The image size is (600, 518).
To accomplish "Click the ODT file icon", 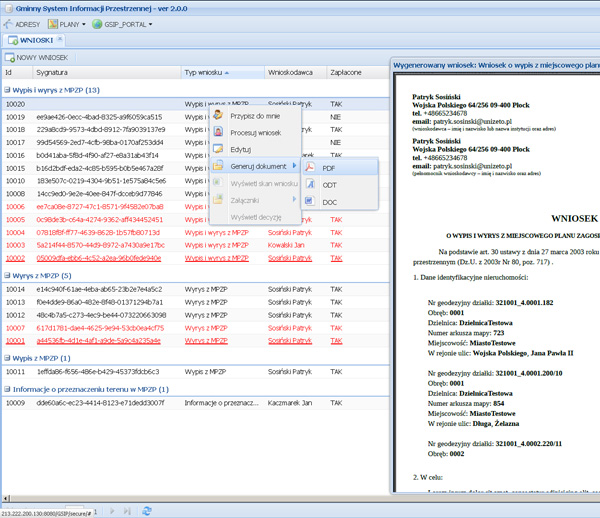I will 310,184.
